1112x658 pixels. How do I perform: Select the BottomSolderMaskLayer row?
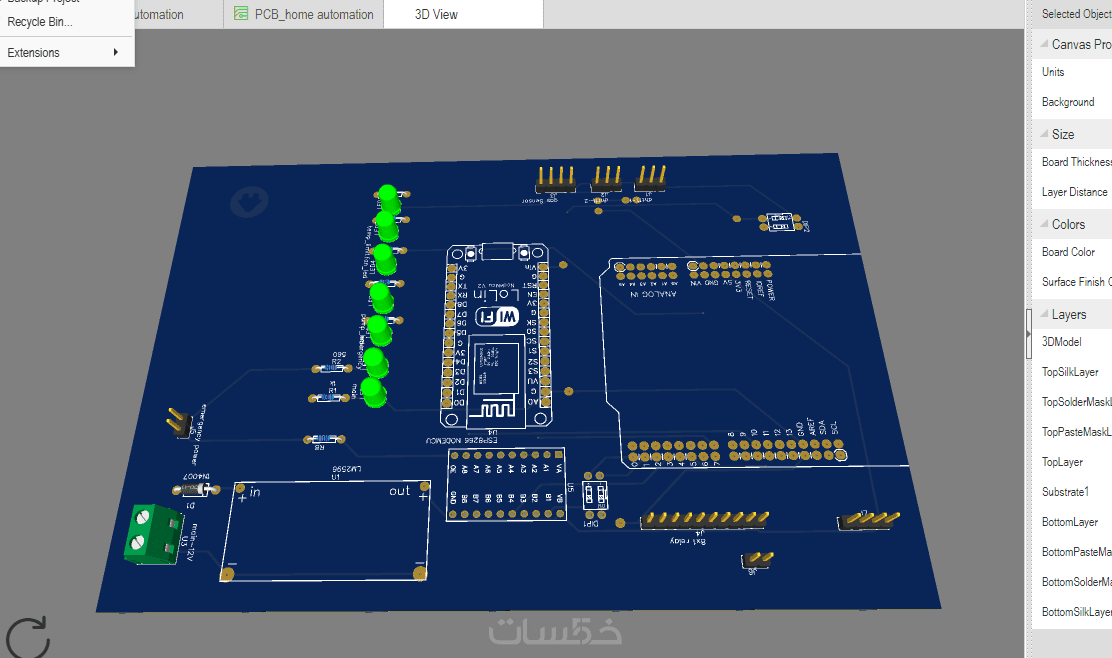point(1072,582)
